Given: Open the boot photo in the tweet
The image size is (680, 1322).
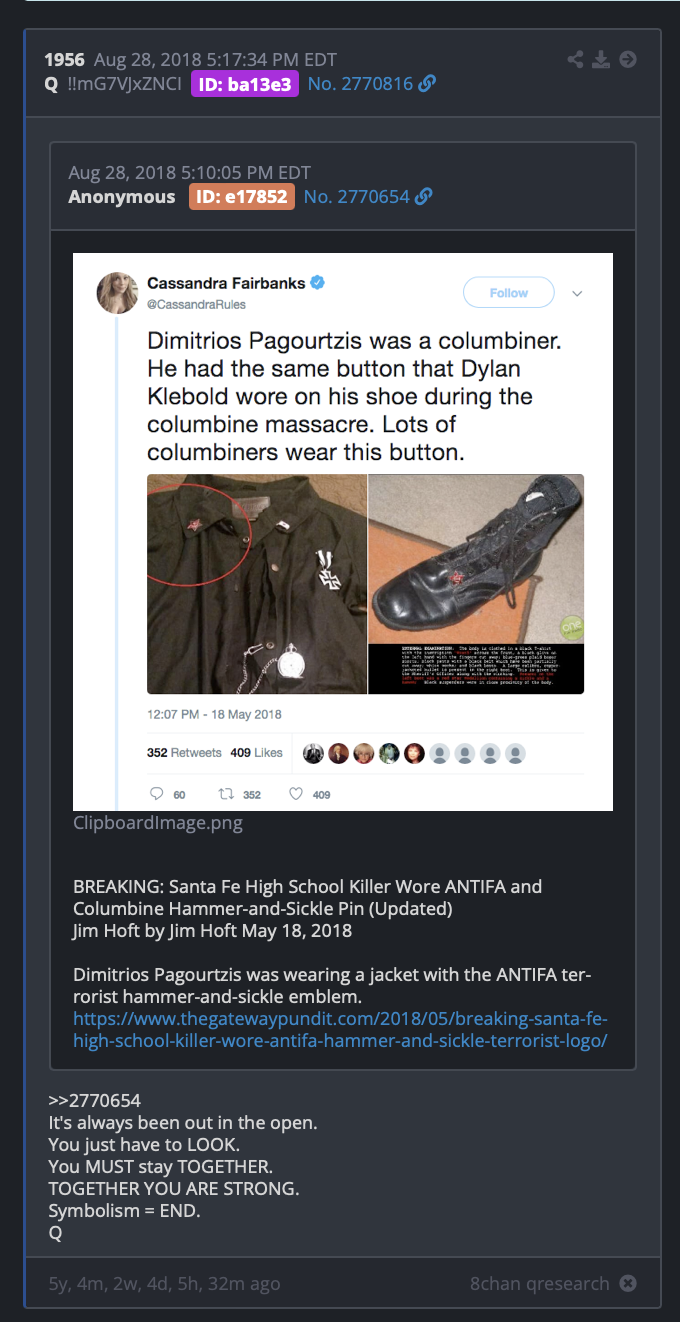Looking at the screenshot, I should (476, 584).
